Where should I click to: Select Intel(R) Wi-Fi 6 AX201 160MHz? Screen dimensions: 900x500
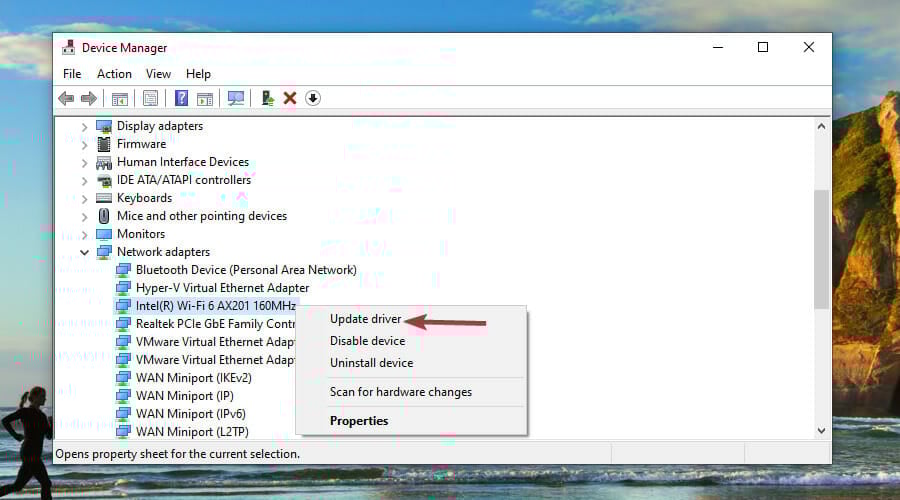216,306
